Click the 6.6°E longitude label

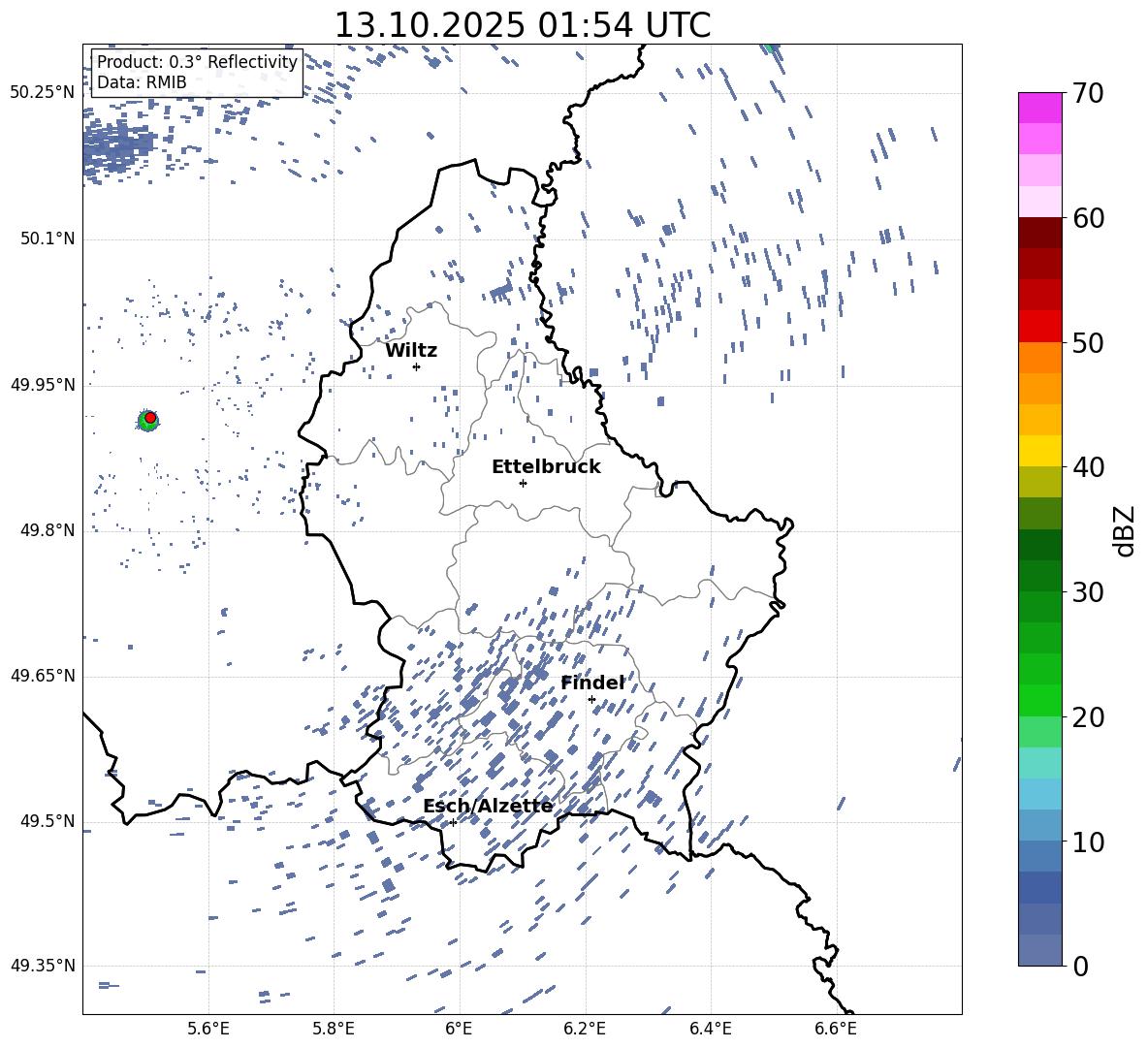tap(836, 1029)
